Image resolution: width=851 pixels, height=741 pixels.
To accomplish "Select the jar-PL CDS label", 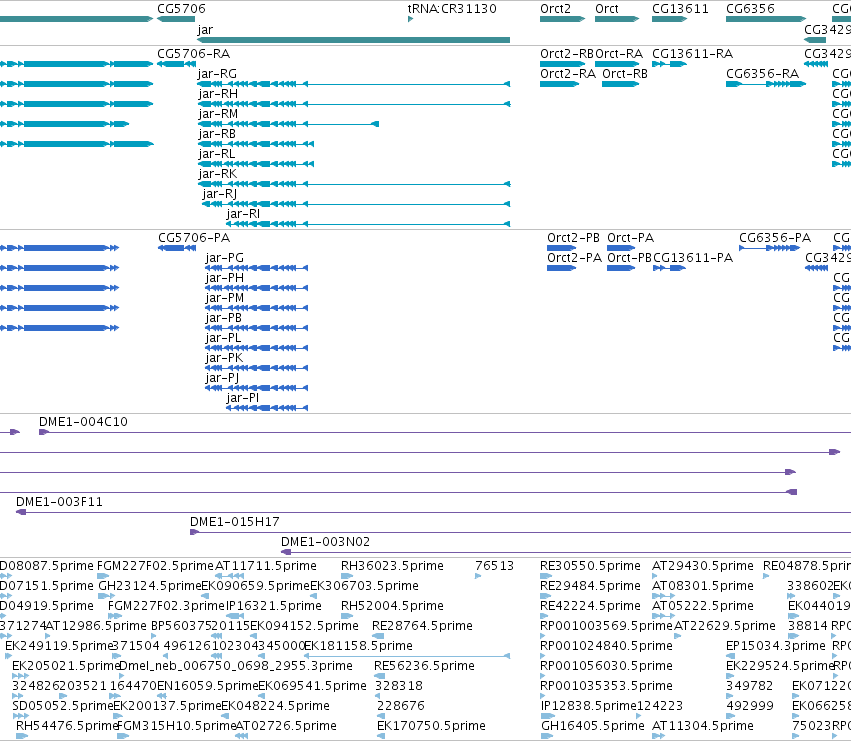I will point(223,338).
